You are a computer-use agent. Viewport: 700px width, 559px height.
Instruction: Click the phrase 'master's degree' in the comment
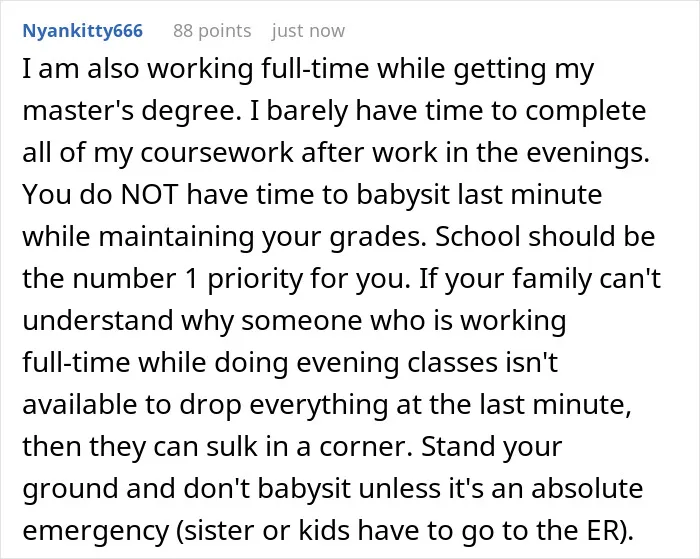tap(129, 111)
